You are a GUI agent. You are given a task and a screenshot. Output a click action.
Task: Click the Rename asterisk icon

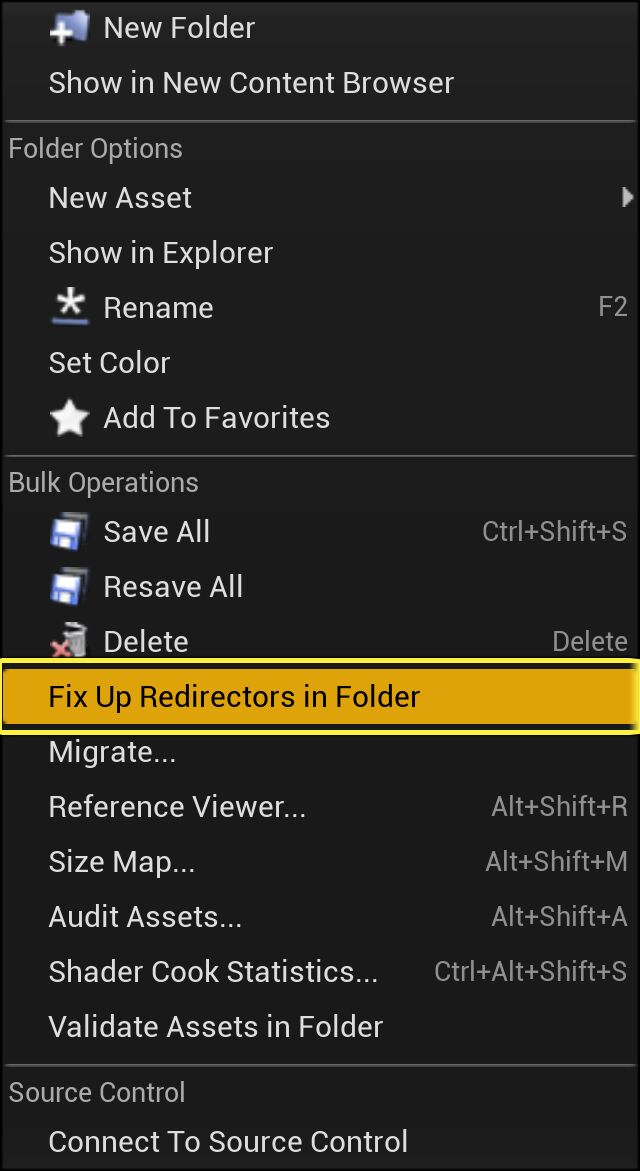tap(71, 307)
